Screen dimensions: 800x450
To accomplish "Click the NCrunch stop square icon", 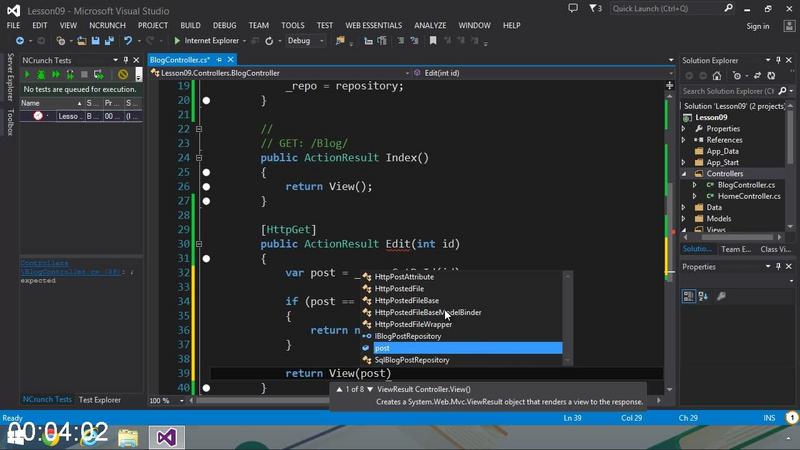I will [x=84, y=74].
